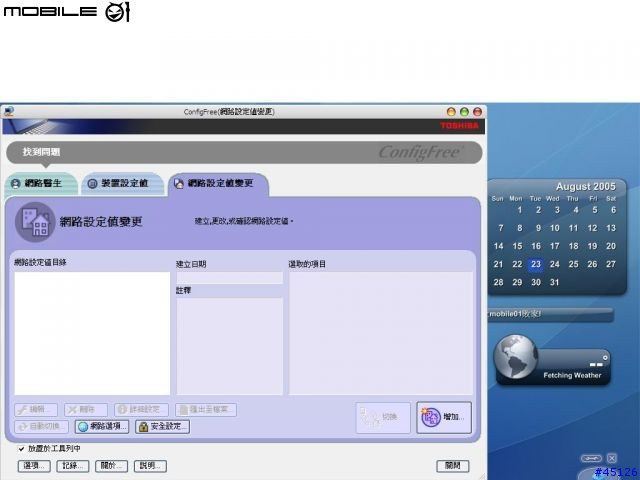This screenshot has height=480, width=640.
Task: Open the 記錄 log button
Action: (73, 466)
